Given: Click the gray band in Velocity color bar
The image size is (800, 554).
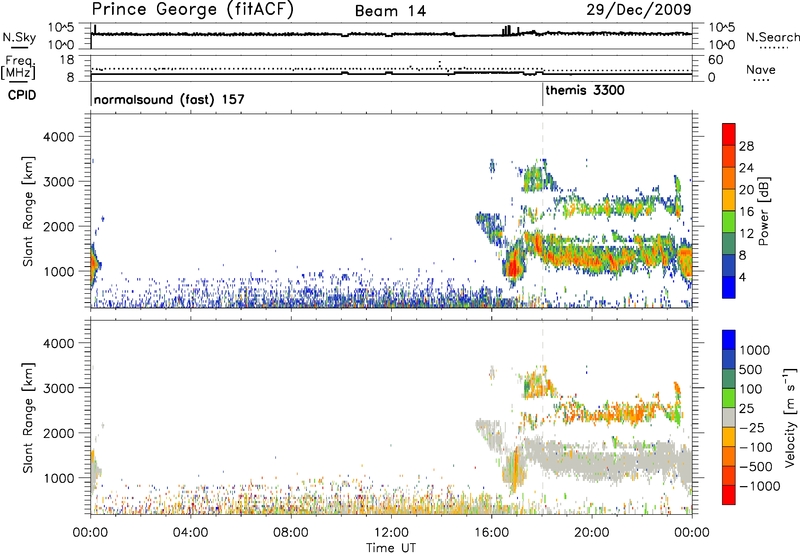Looking at the screenshot, I should (729, 417).
